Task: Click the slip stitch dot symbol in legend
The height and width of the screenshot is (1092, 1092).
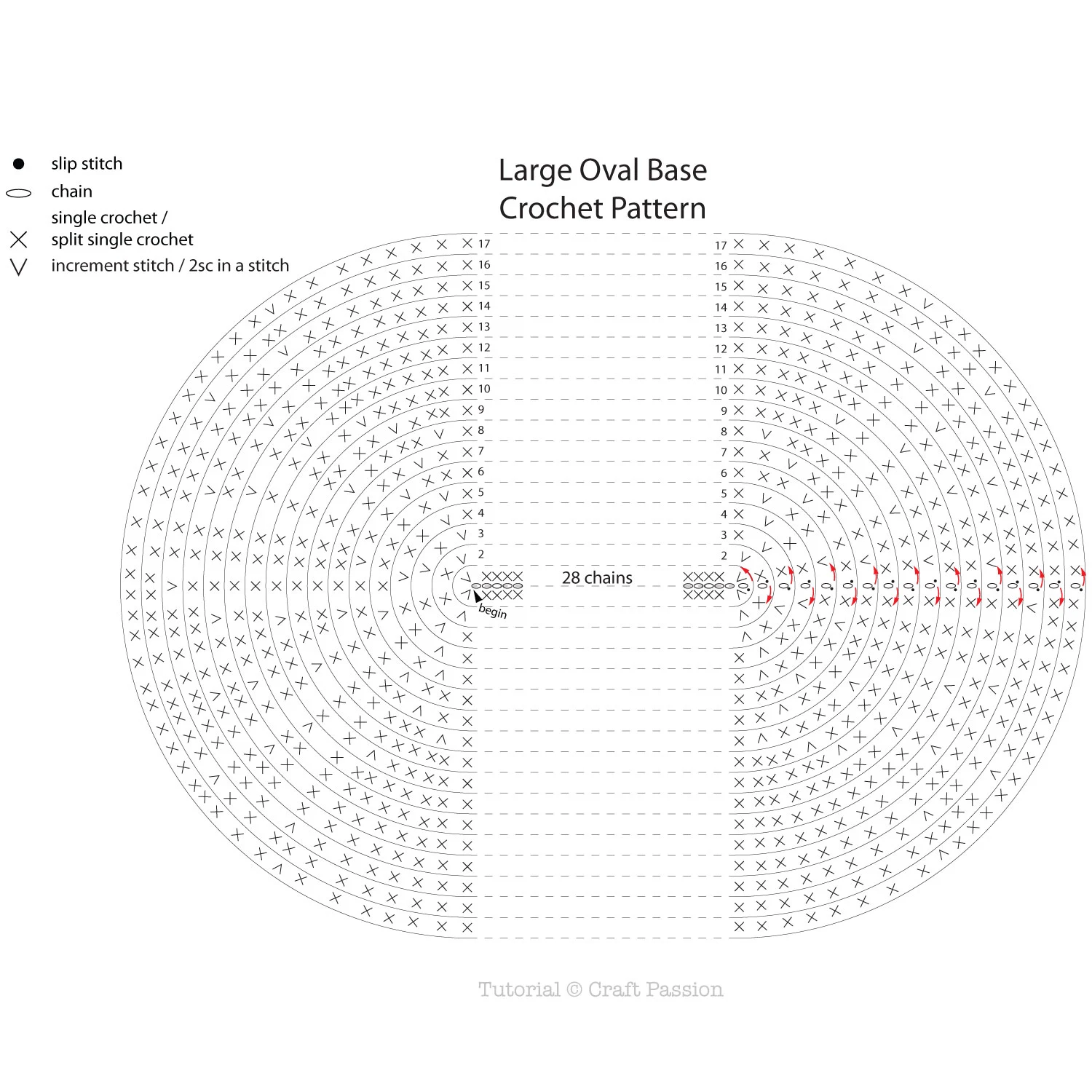Action: pos(19,164)
